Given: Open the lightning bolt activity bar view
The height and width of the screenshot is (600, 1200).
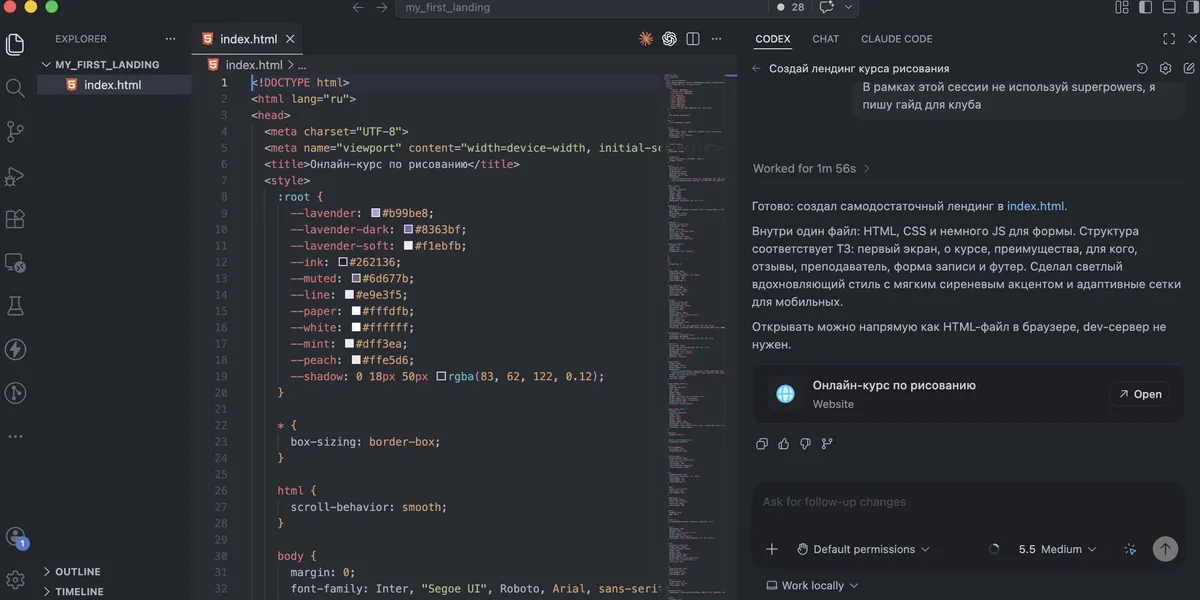Looking at the screenshot, I should pos(15,349).
